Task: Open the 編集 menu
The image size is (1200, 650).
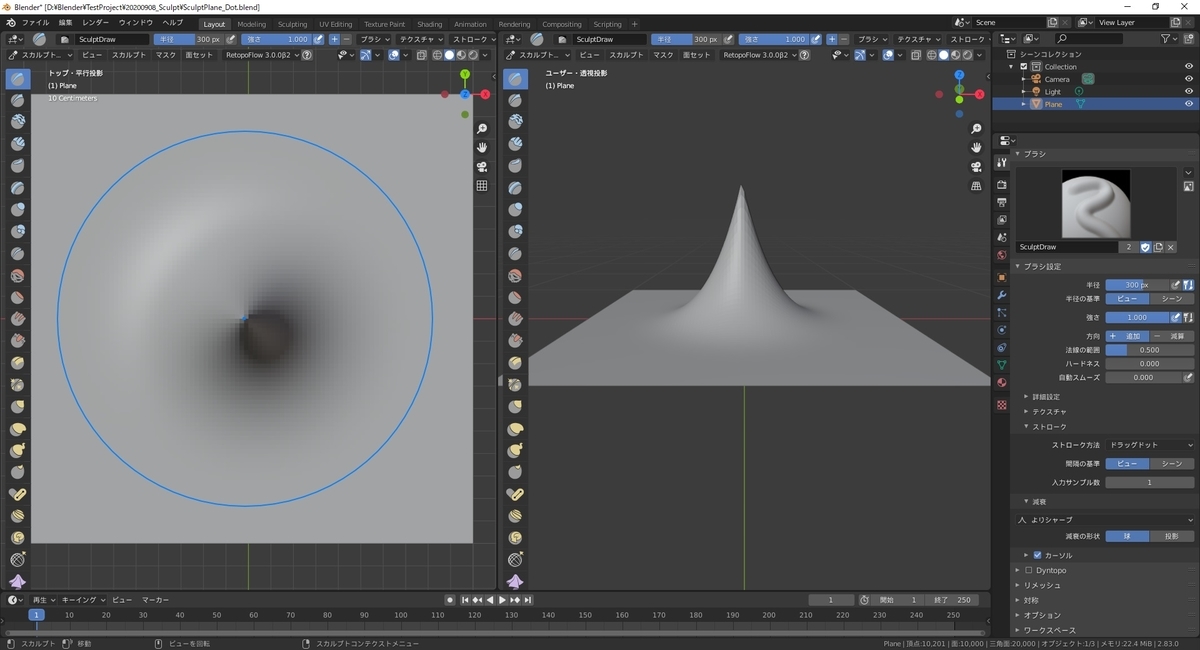Action: tap(65, 22)
